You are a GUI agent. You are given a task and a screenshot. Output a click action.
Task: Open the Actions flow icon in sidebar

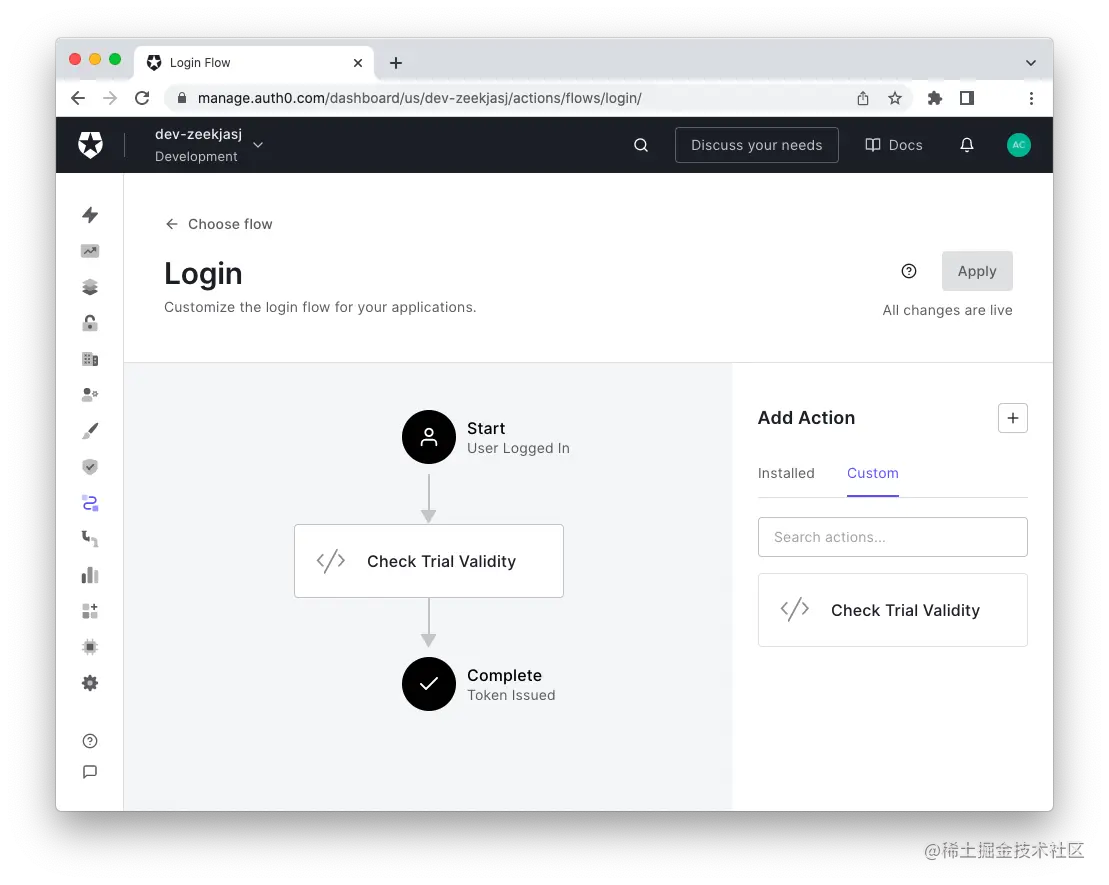[90, 503]
